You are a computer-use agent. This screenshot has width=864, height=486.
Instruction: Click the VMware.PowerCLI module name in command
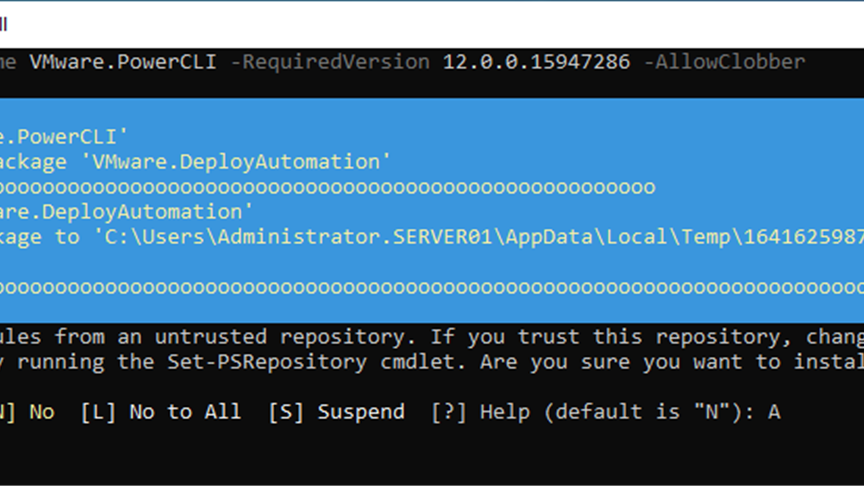click(123, 62)
